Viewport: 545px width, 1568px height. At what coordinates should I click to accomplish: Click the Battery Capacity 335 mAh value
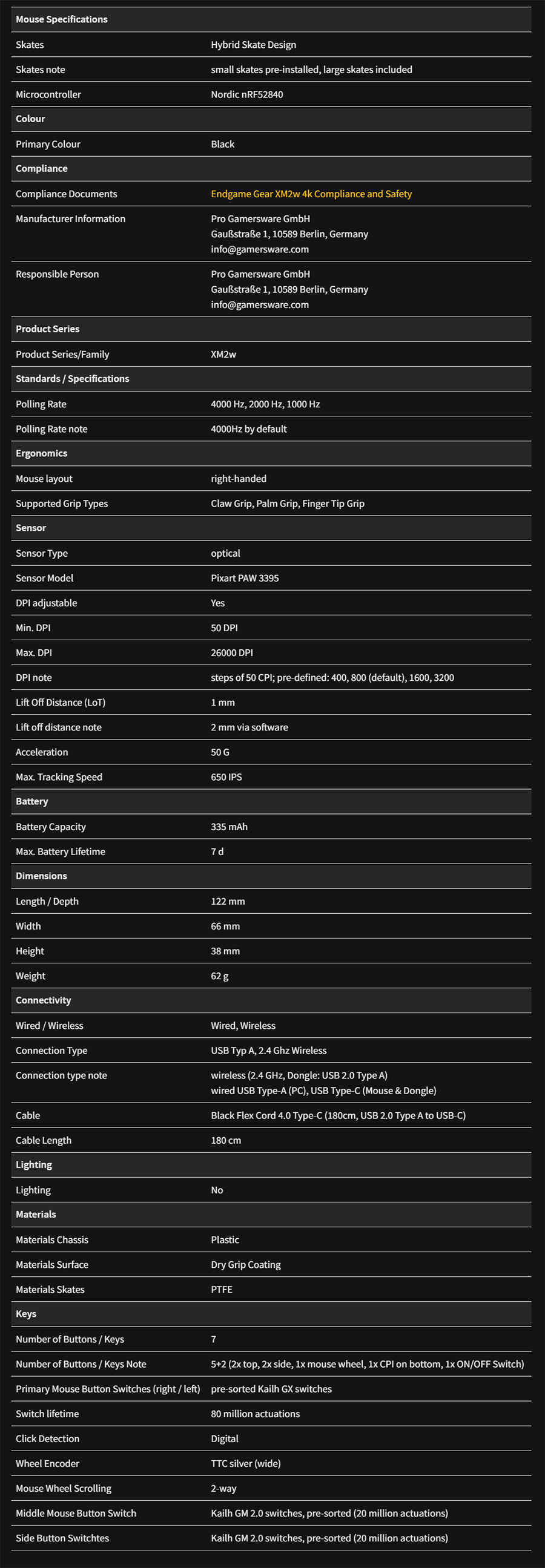[x=229, y=827]
